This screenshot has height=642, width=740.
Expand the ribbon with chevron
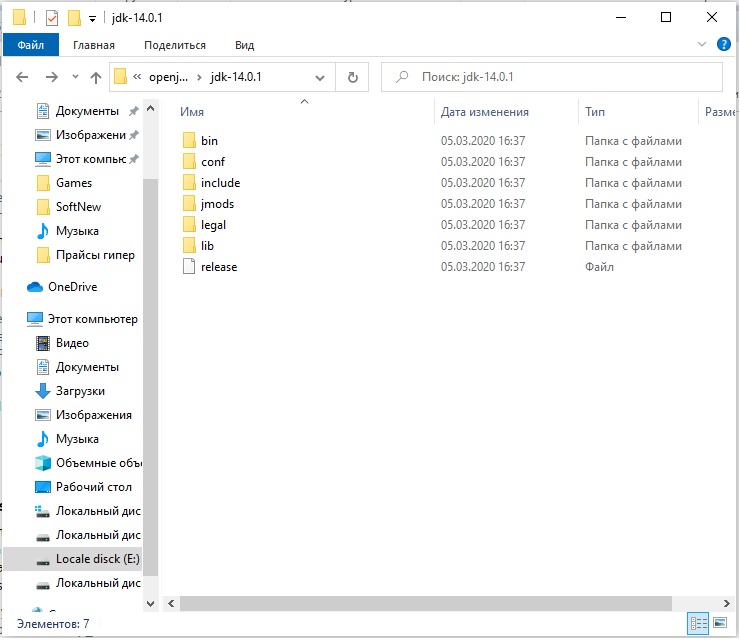pos(701,45)
